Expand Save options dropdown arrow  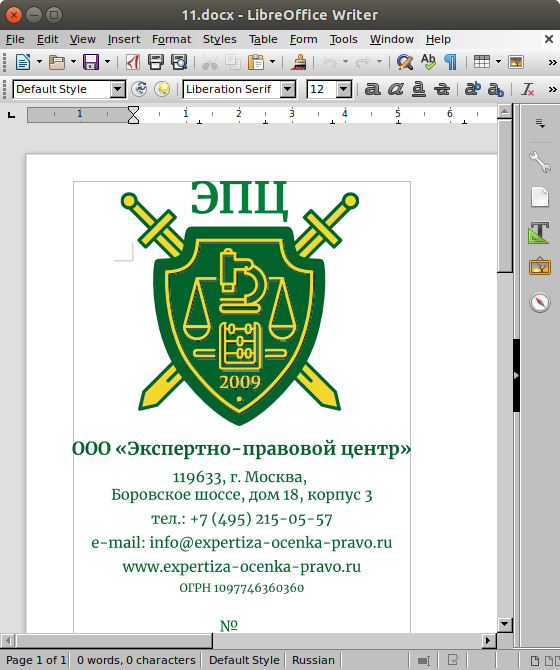(x=107, y=62)
